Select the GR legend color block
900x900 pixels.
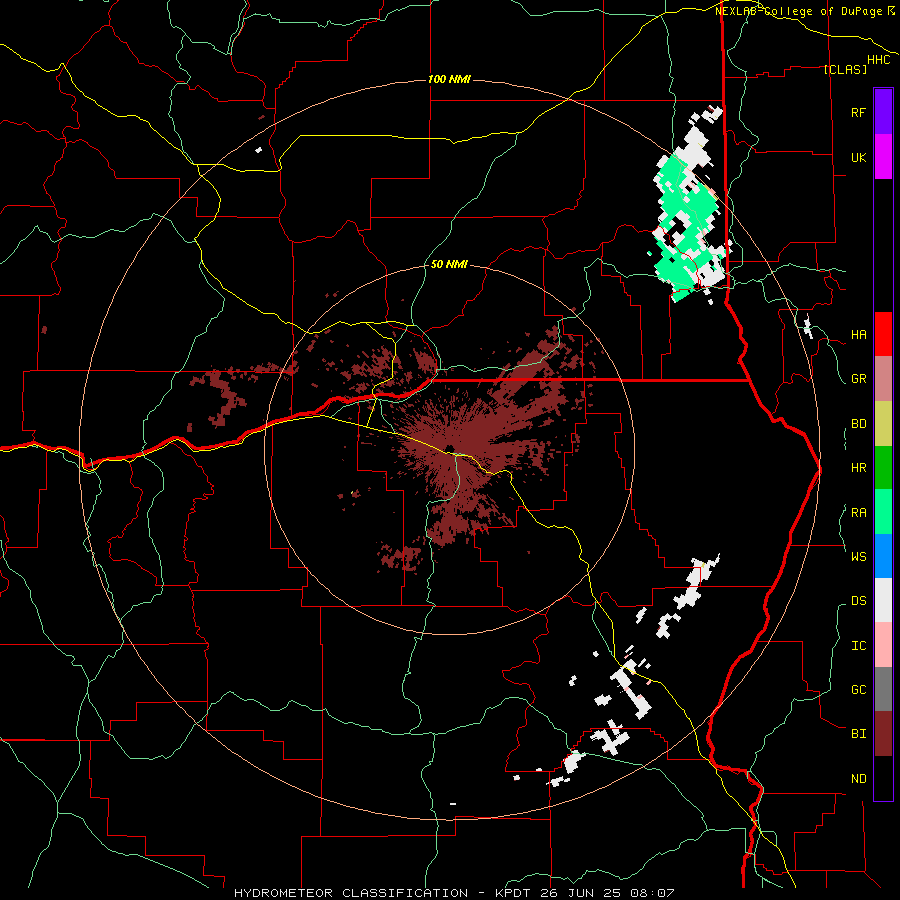pos(883,378)
